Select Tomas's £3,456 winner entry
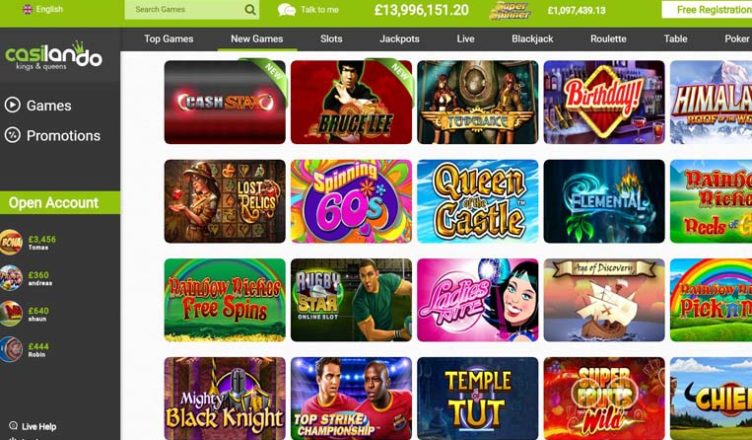The height and width of the screenshot is (440, 752). pyautogui.click(x=29, y=242)
